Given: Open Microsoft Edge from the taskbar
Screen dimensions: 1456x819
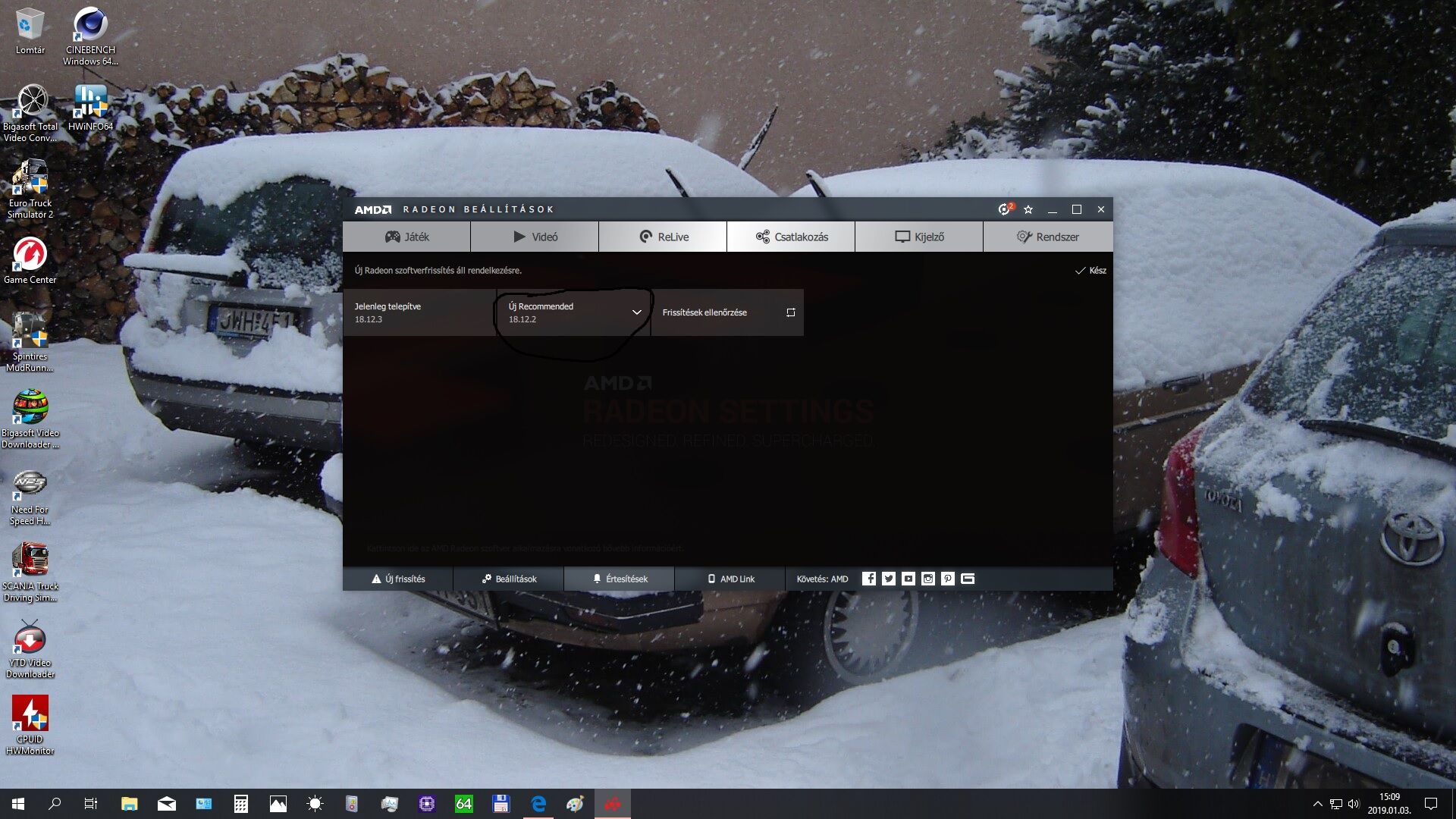Looking at the screenshot, I should tap(538, 804).
